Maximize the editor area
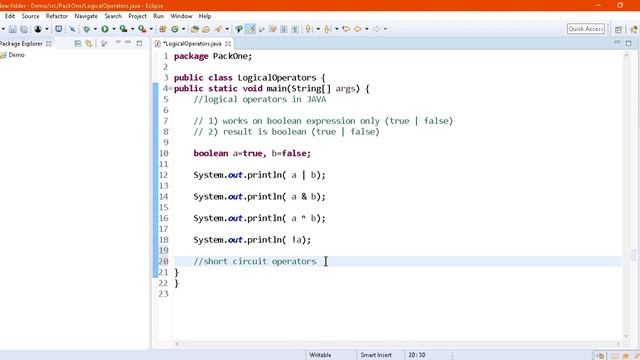 click(x=629, y=43)
